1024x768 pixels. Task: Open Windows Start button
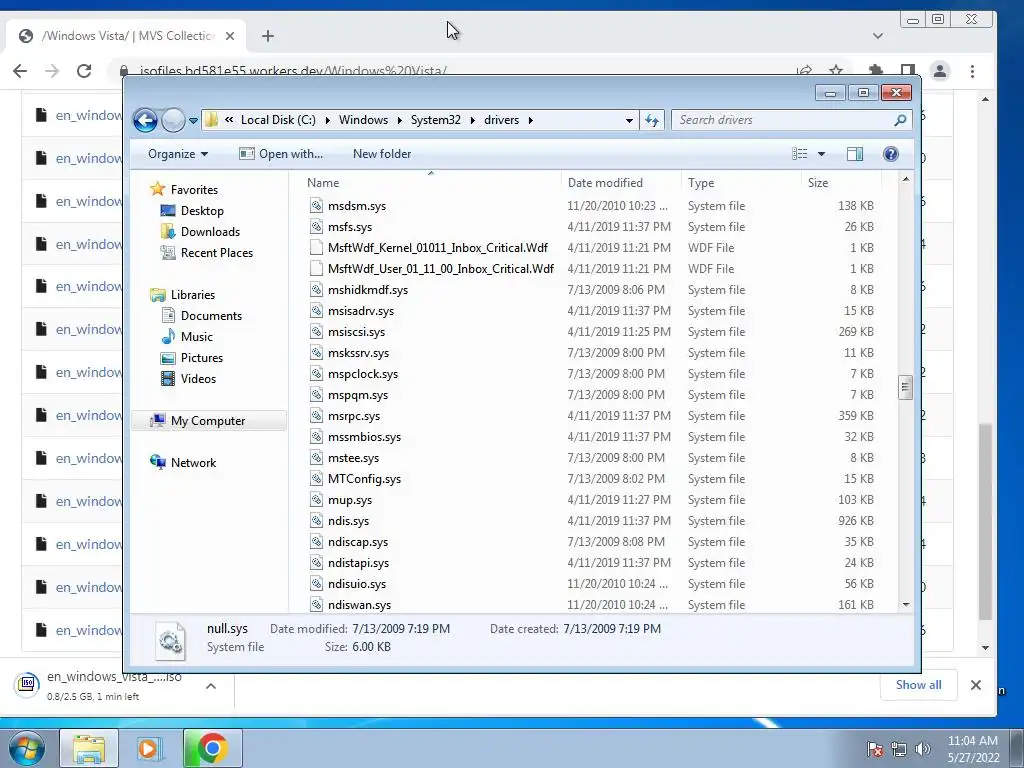coord(27,748)
